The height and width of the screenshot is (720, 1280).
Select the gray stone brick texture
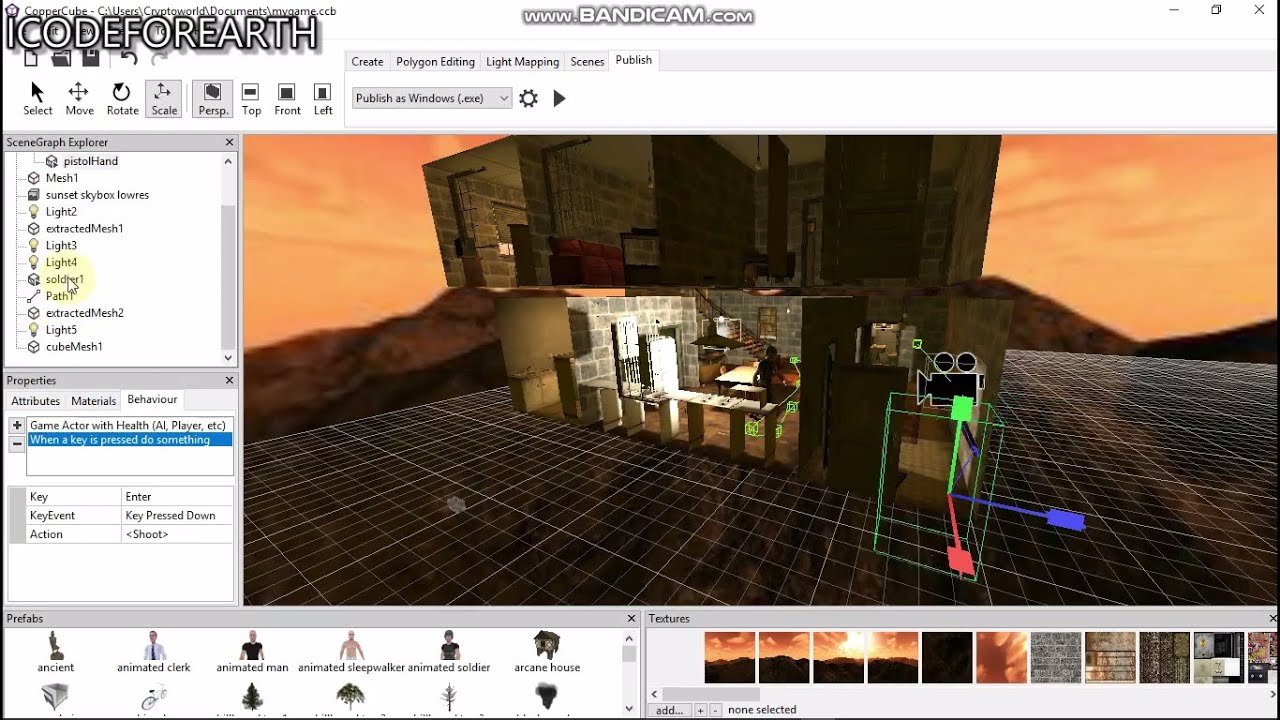pos(1056,658)
